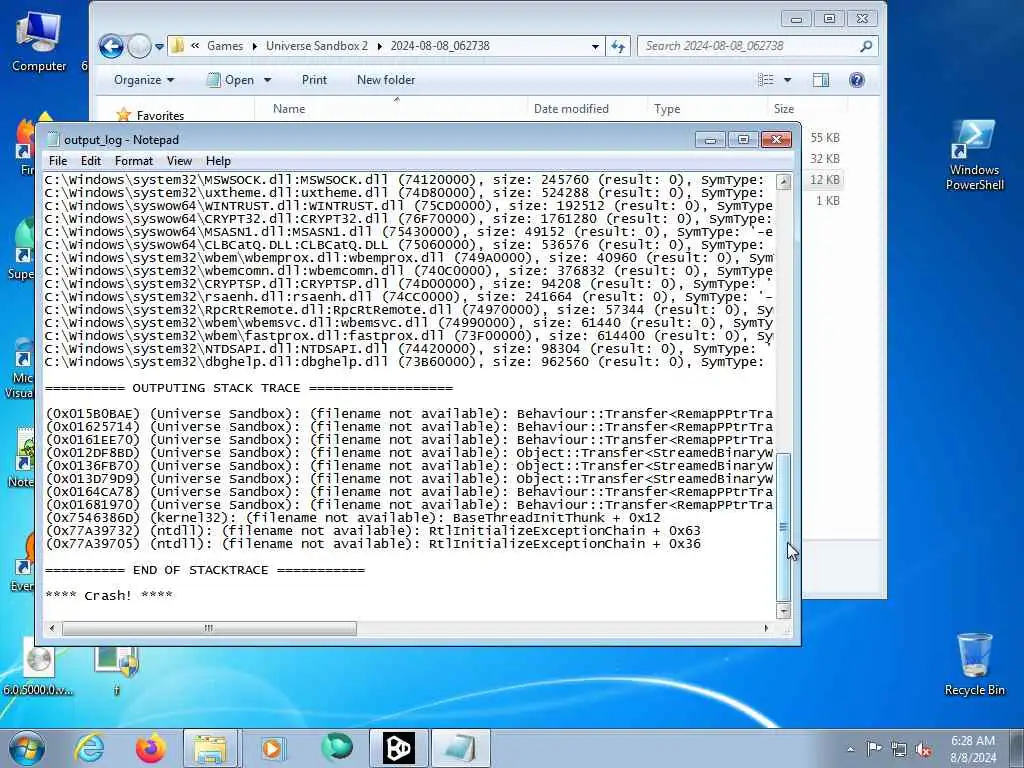
Task: Select the shield installer desktop icon
Action: click(x=116, y=667)
